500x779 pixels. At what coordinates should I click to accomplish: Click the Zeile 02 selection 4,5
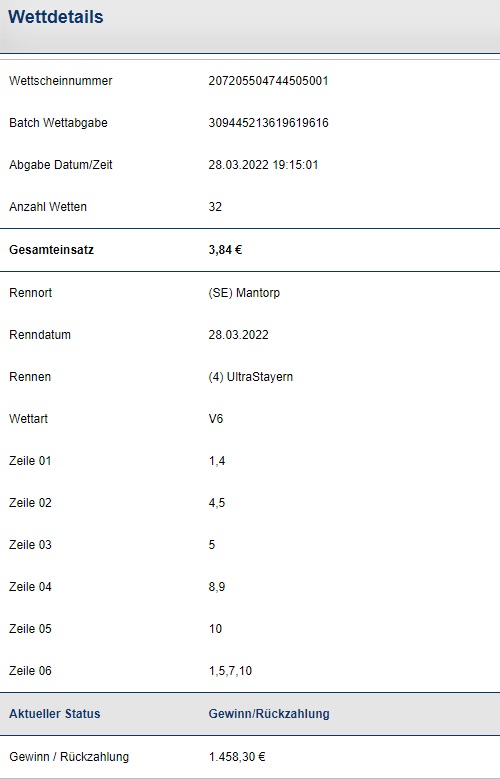click(x=217, y=503)
